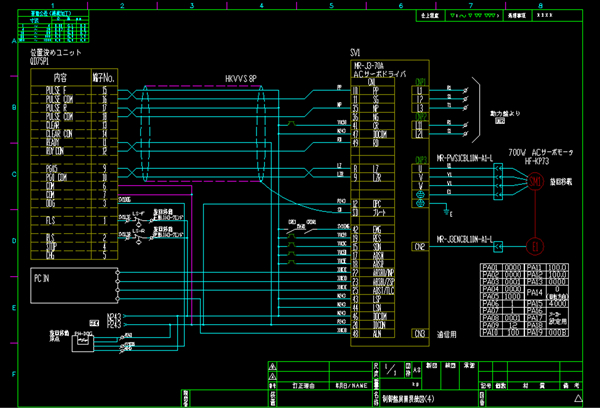Click the CNP2 connector label
600x408 pixels.
pyautogui.click(x=421, y=117)
